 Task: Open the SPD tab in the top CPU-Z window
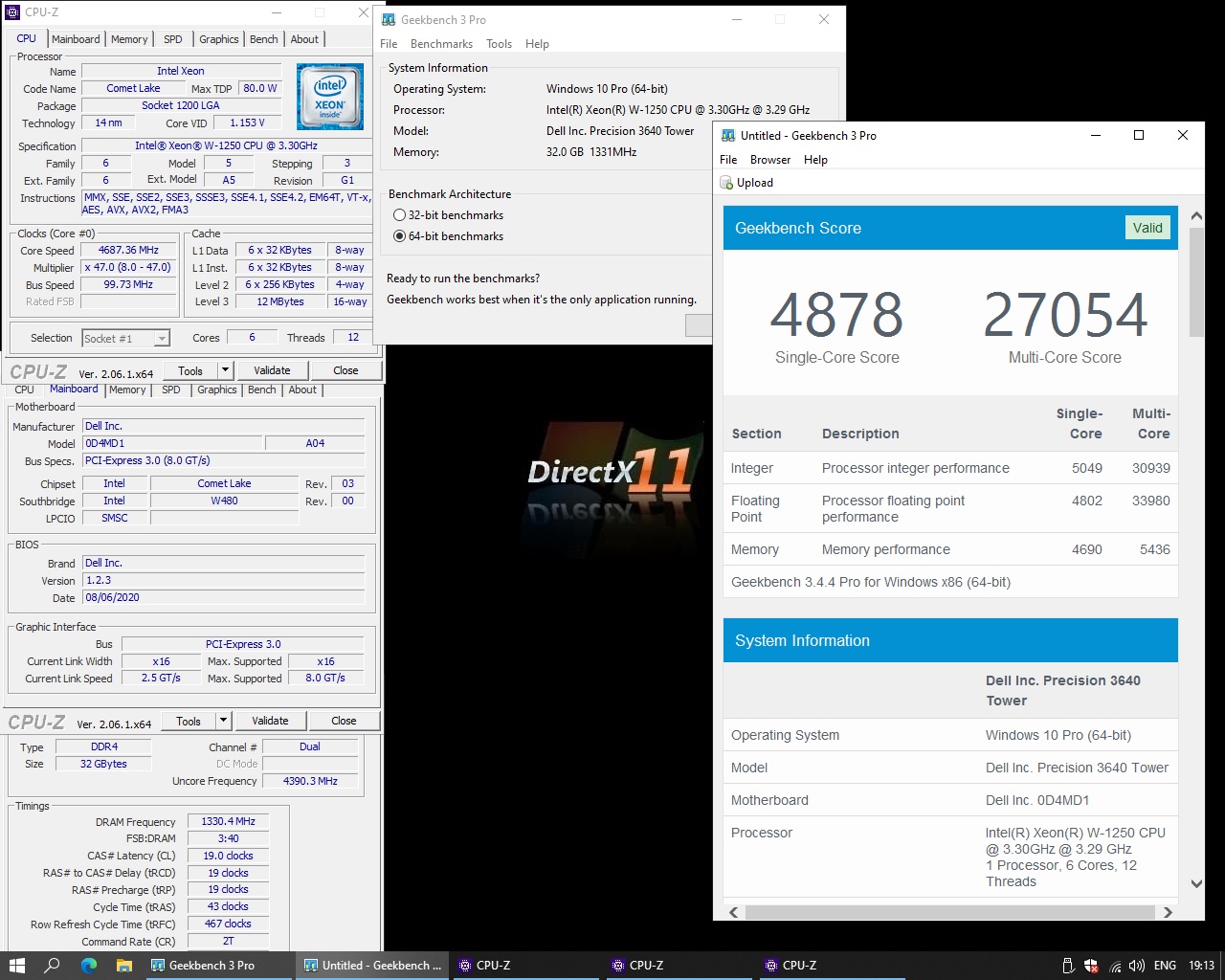tap(173, 39)
